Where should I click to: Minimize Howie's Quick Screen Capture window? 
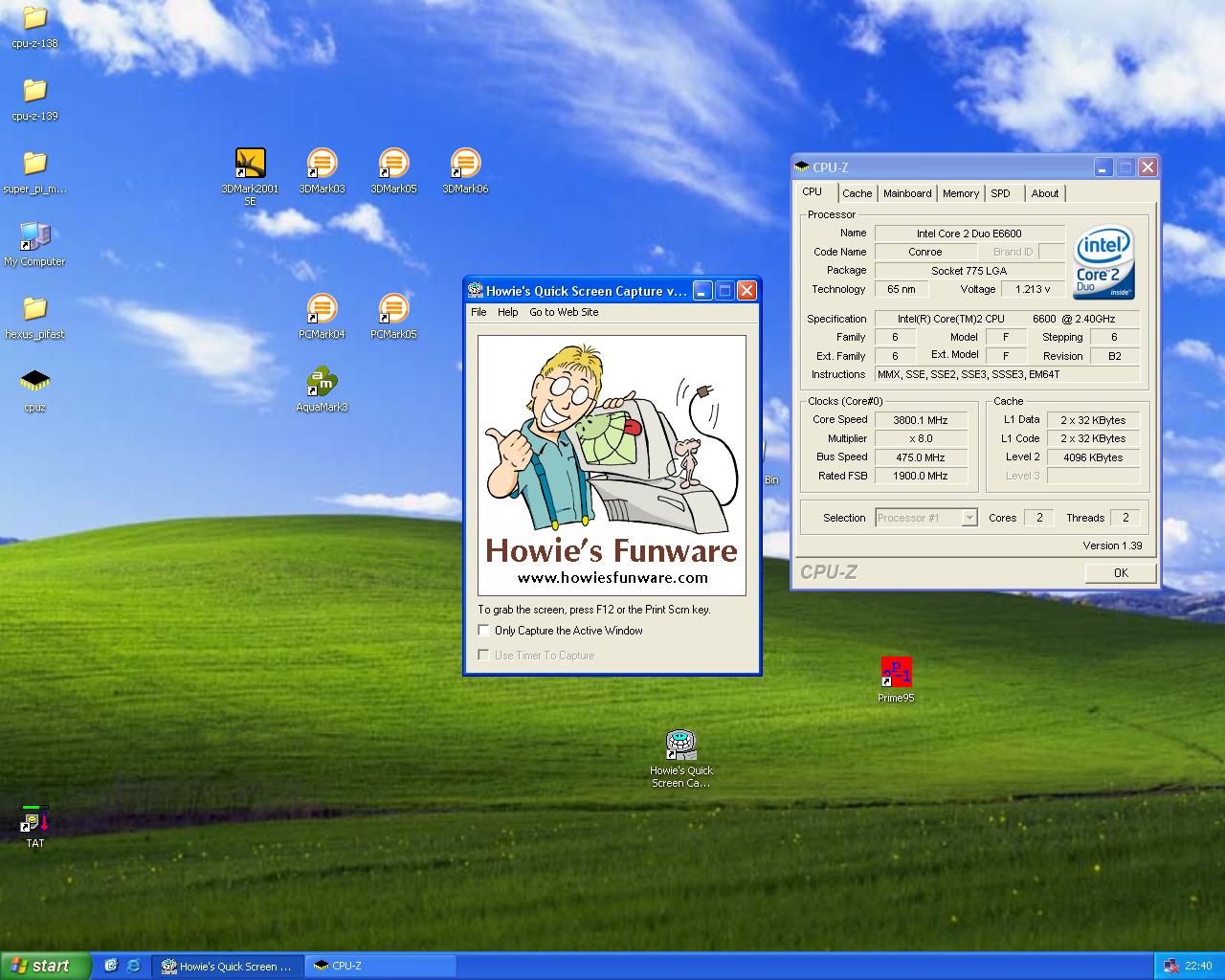point(702,291)
